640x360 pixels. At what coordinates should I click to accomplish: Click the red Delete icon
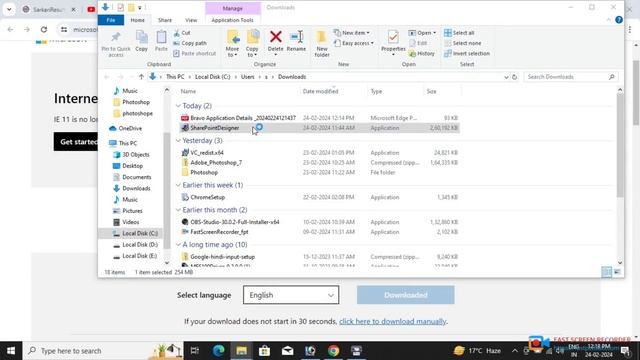[276, 37]
